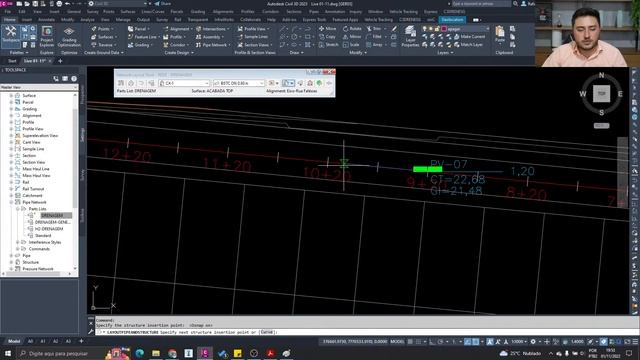
Task: Click the Undo arrow in quick access toolbar
Action: [x=68, y=4]
